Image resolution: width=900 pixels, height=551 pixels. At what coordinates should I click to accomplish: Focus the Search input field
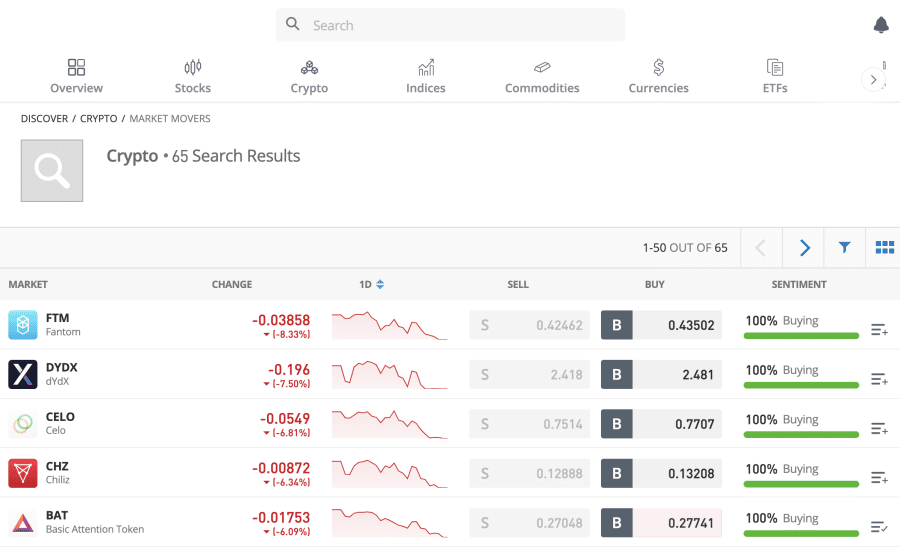click(450, 25)
